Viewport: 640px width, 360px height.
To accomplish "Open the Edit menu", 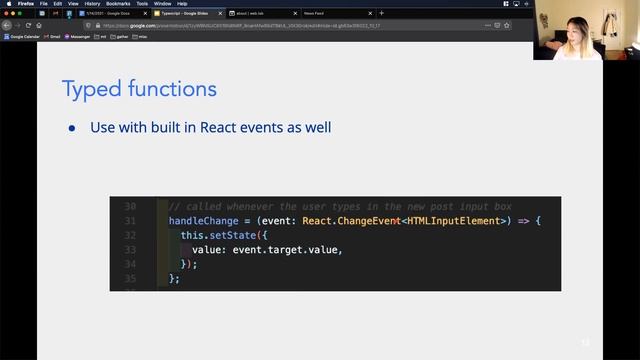I will pyautogui.click(x=58, y=4).
